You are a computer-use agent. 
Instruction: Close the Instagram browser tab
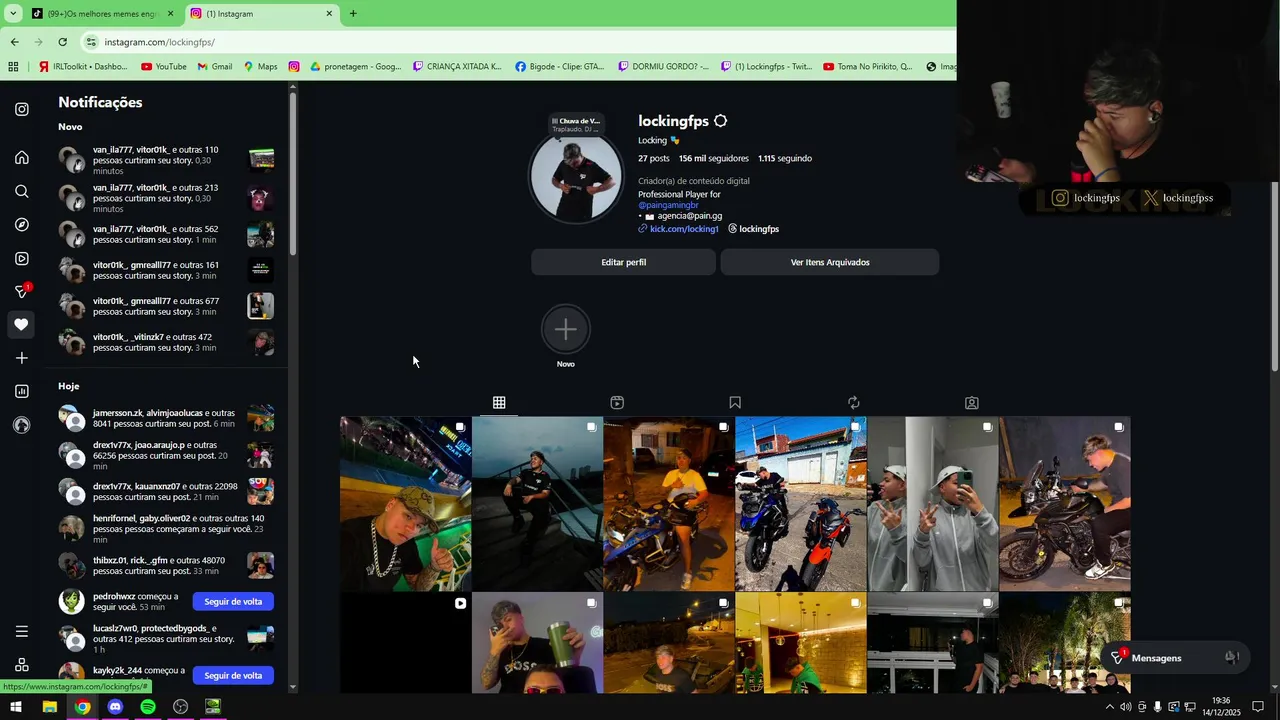pyautogui.click(x=329, y=14)
